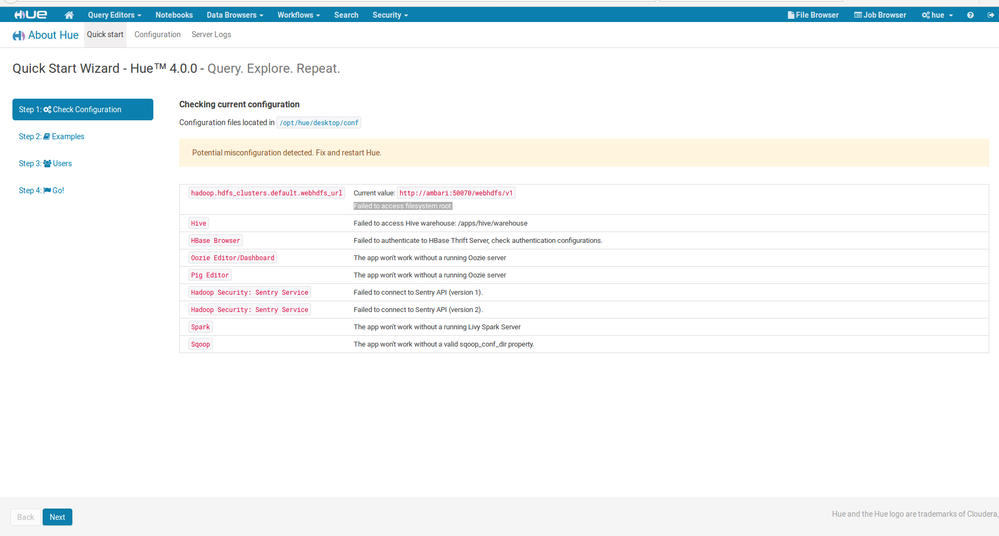Click the hadoop.hdfs_clusters.default.webhdfs_url label

coord(266,192)
